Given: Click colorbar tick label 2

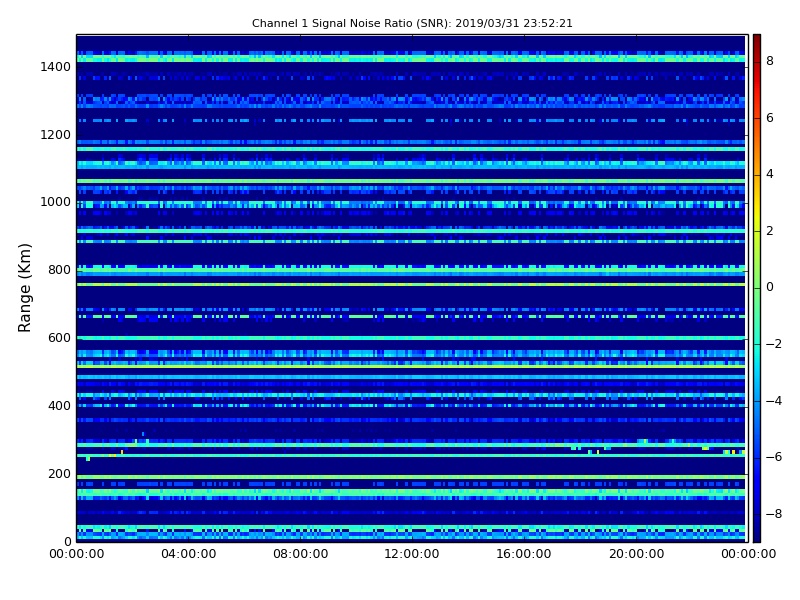Looking at the screenshot, I should (770, 231).
